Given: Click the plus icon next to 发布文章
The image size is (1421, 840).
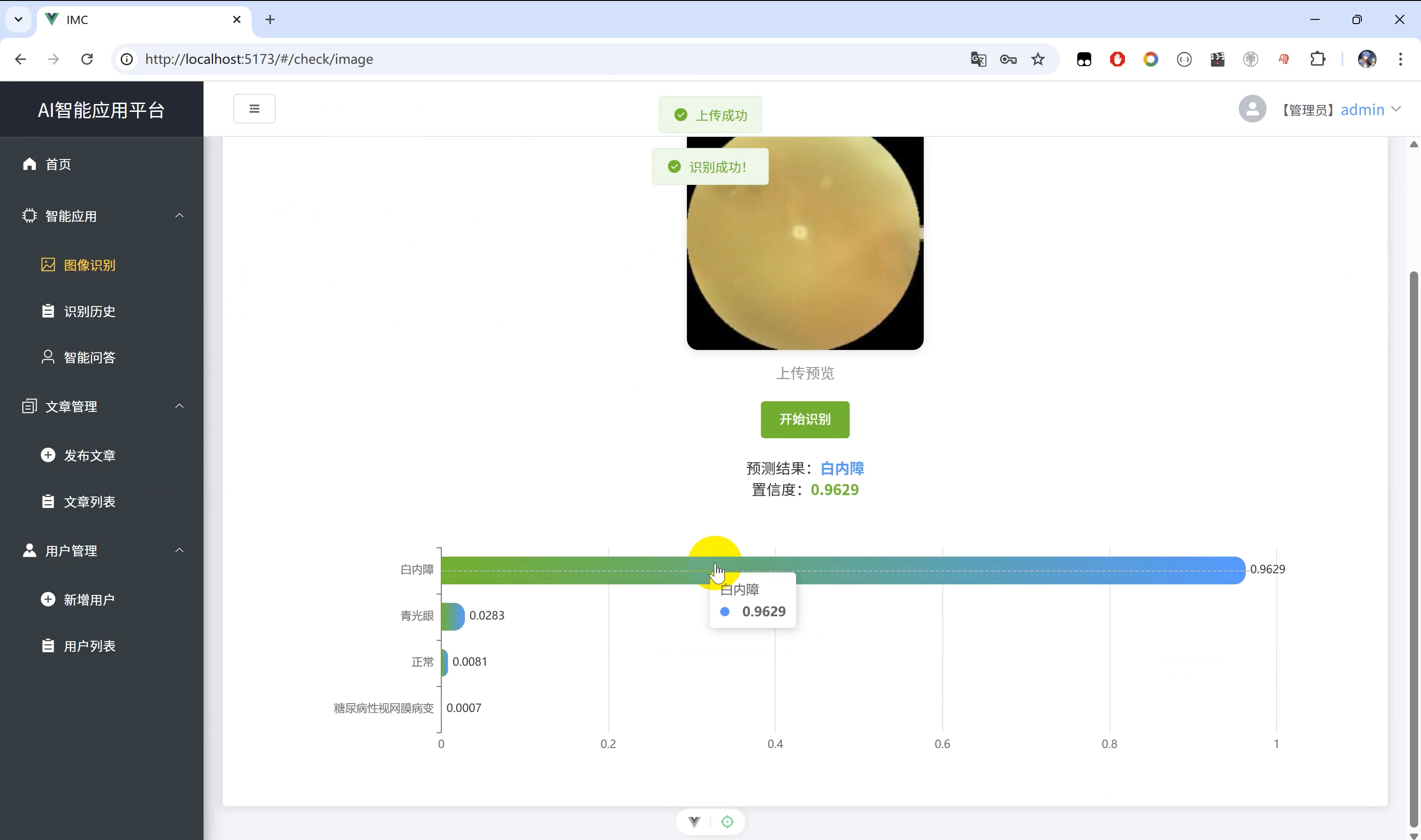Looking at the screenshot, I should click(48, 454).
